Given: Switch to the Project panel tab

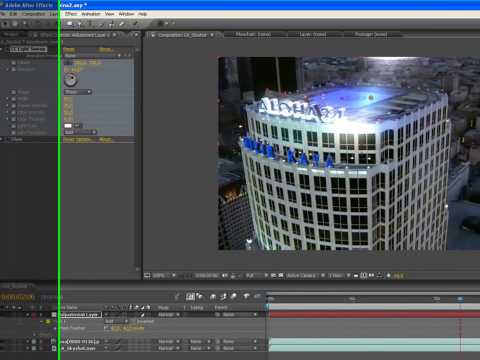Looking at the screenshot, I should (11, 35).
